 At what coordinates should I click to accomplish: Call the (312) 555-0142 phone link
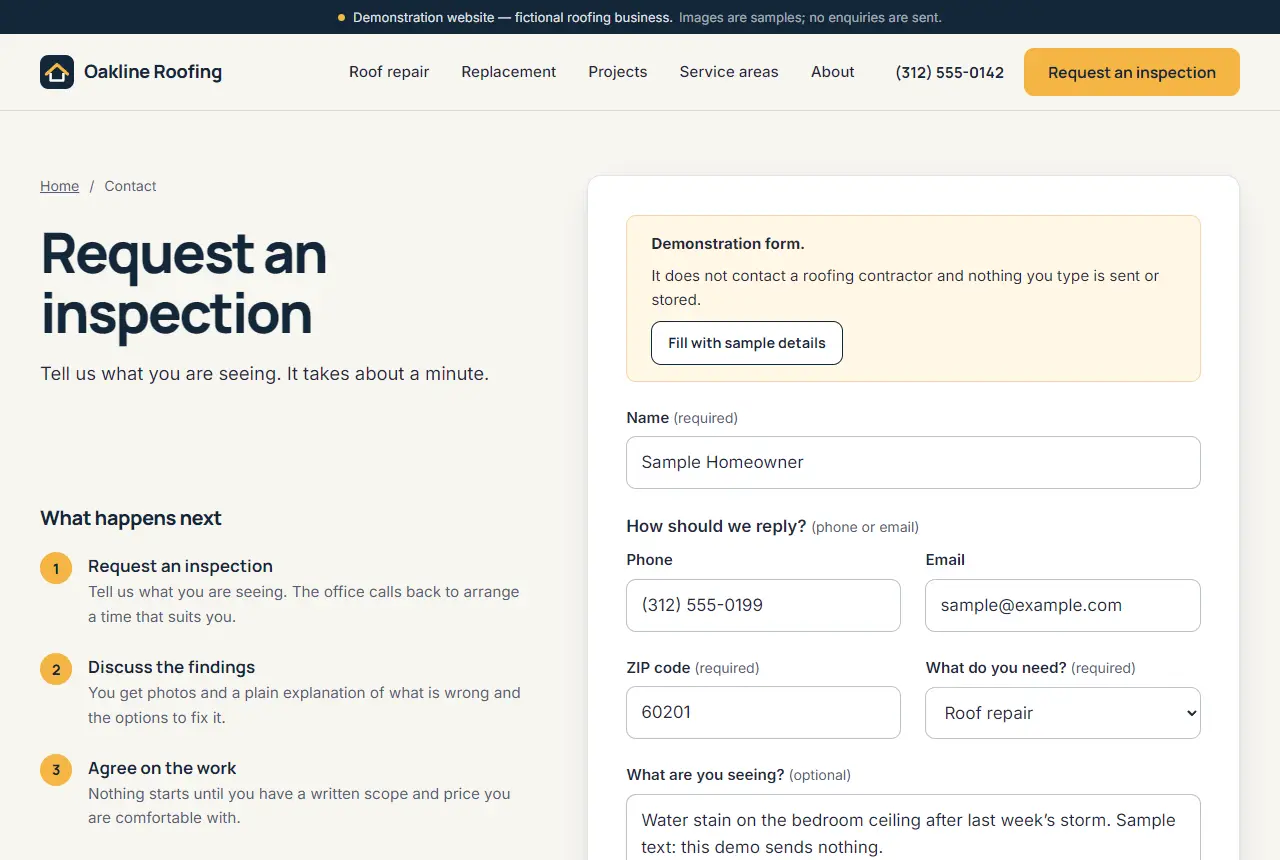pyautogui.click(x=950, y=72)
